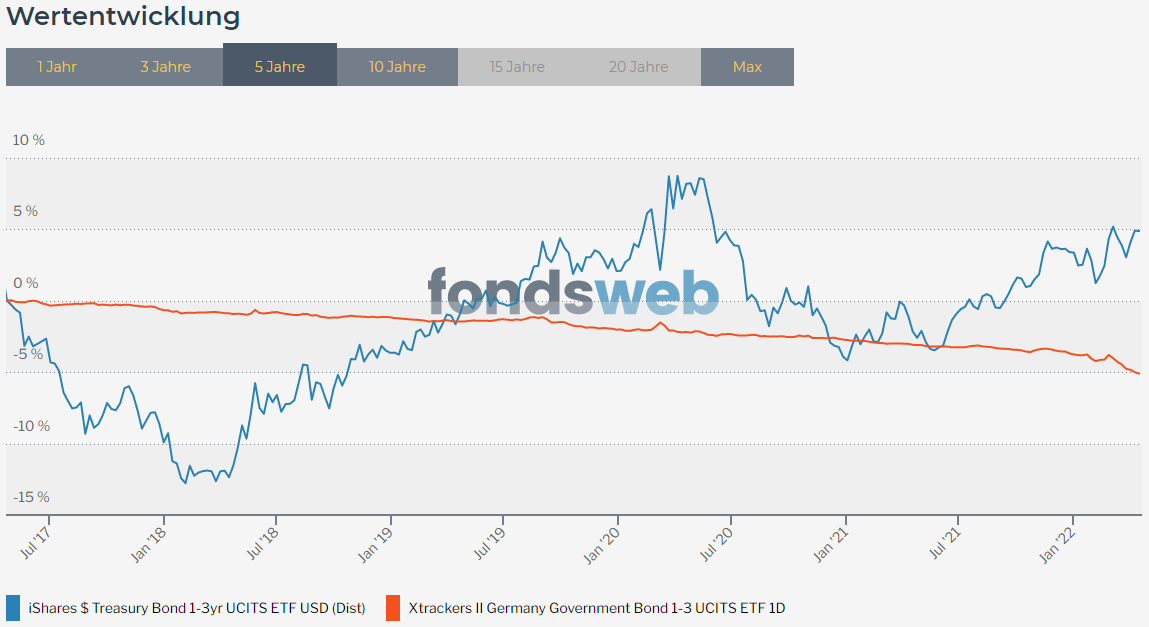Viewport: 1149px width, 627px height.
Task: Show the Max time range
Action: click(747, 67)
